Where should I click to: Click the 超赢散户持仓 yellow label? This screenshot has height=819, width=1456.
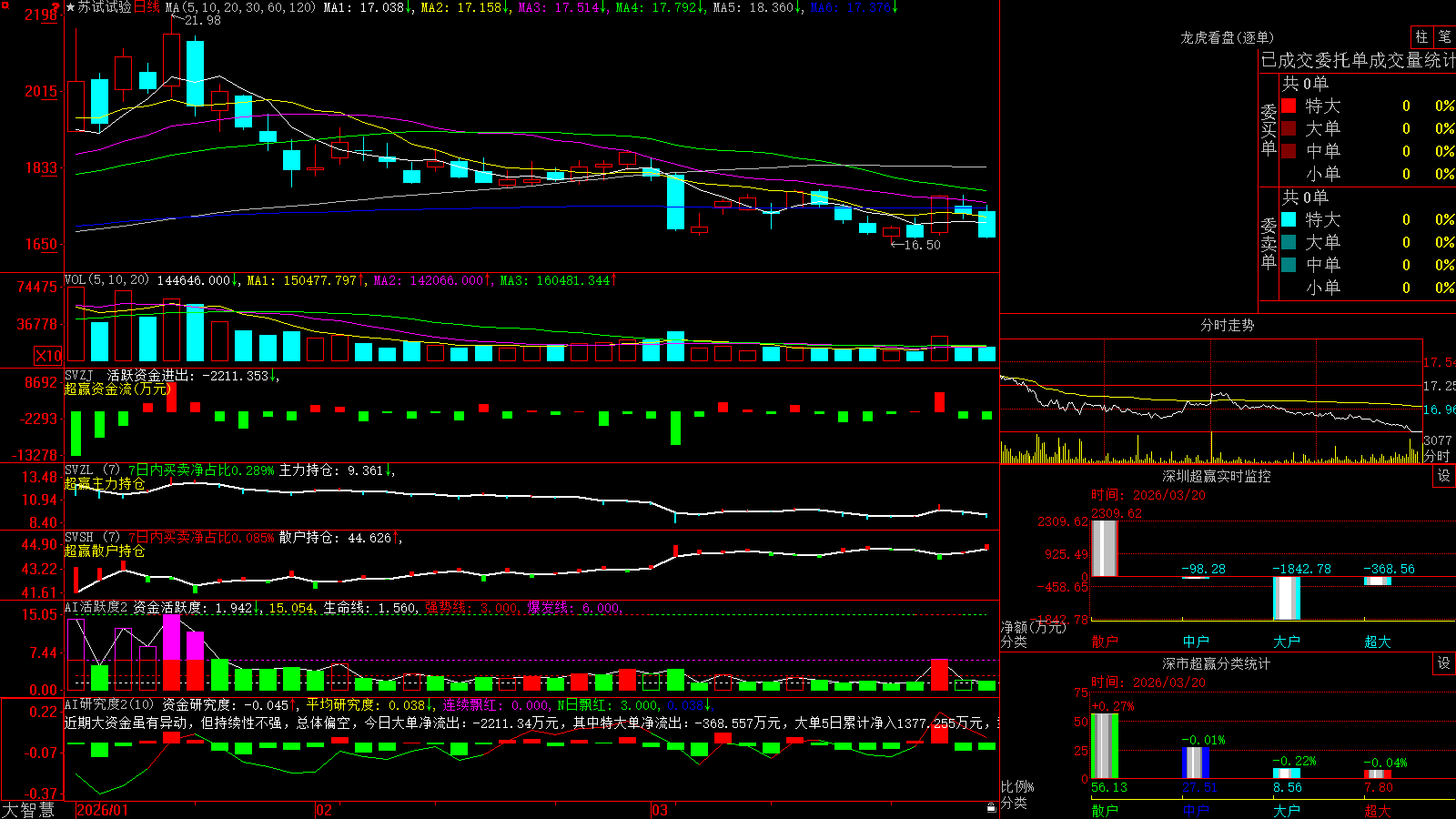(x=105, y=551)
